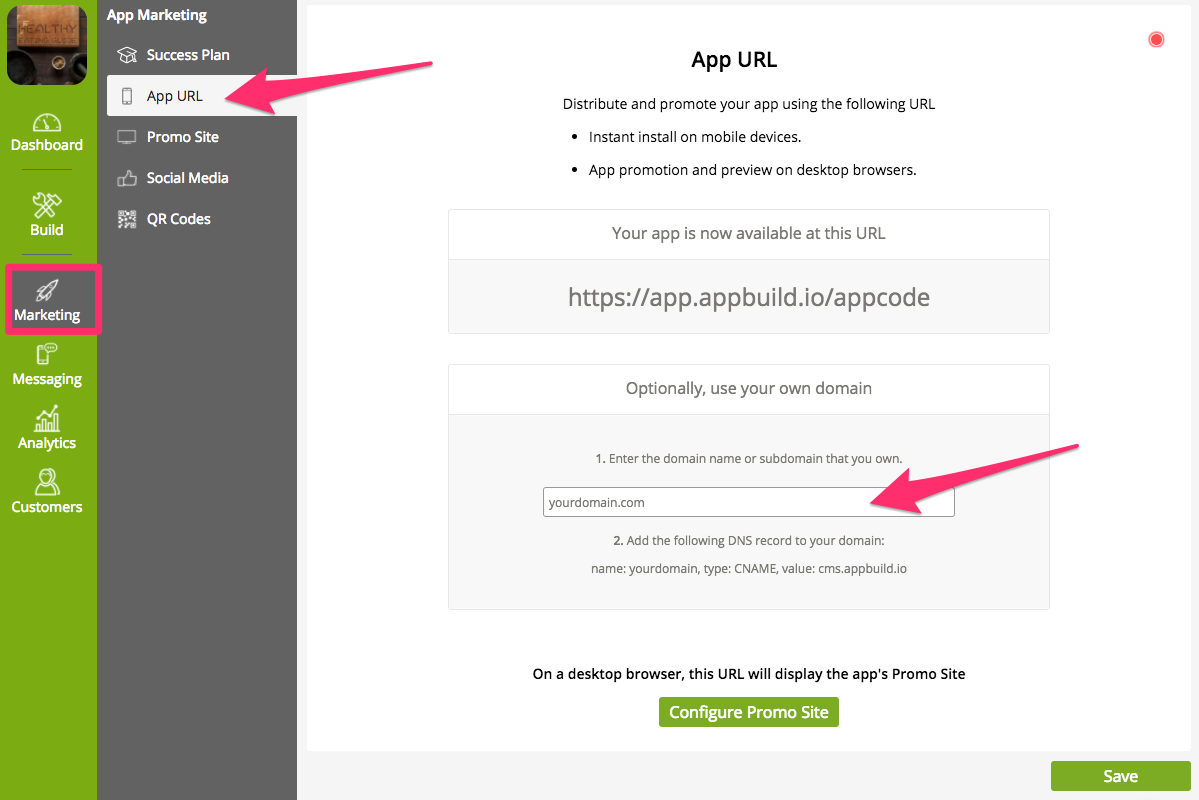Click the monitor icon next to Promo Site
Viewport: 1199px width, 800px height.
coord(127,137)
